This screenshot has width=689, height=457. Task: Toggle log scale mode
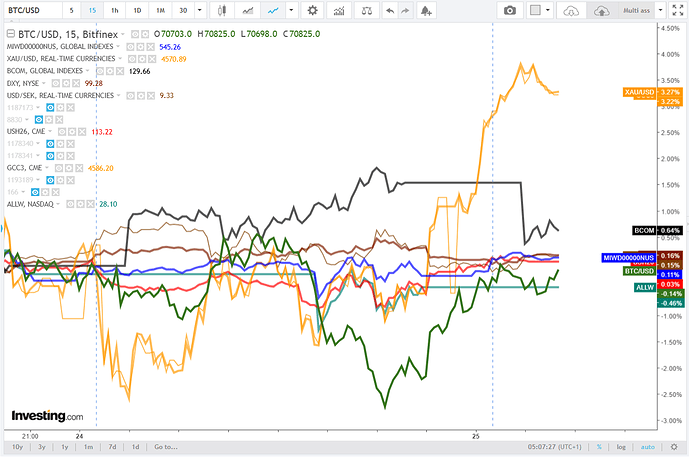tap(621, 447)
